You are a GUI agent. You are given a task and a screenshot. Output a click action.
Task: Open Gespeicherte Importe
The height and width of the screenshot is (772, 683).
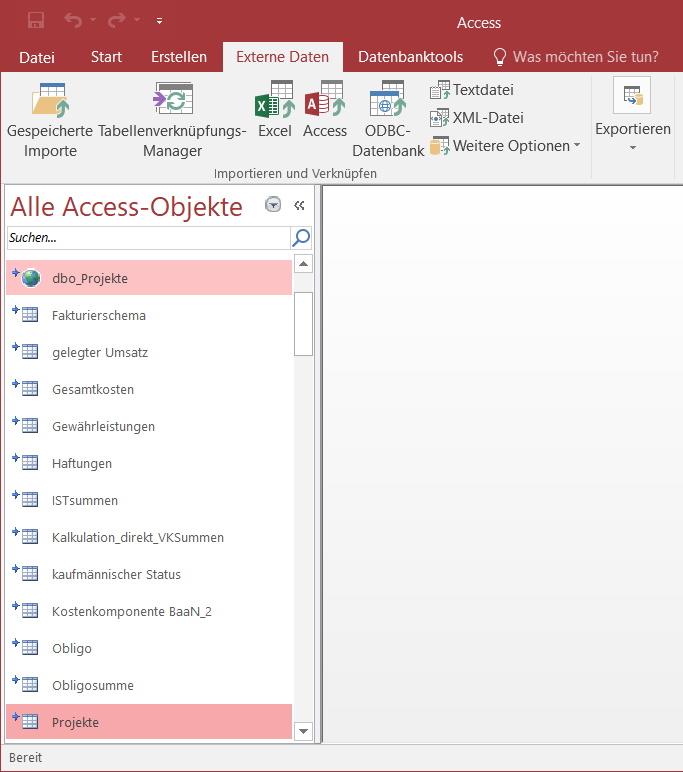50,120
